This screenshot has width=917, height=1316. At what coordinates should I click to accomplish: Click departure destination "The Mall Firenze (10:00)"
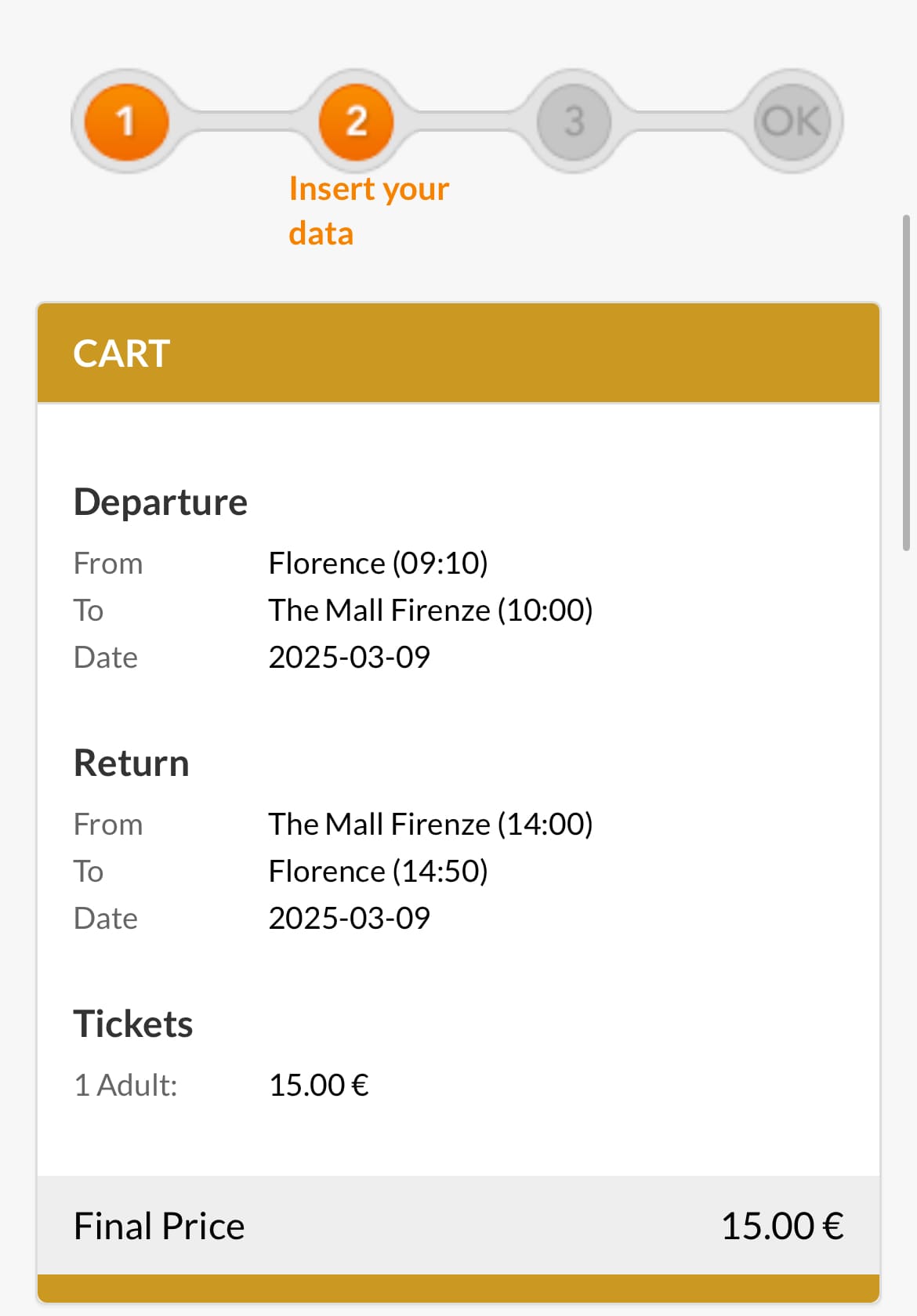point(430,610)
